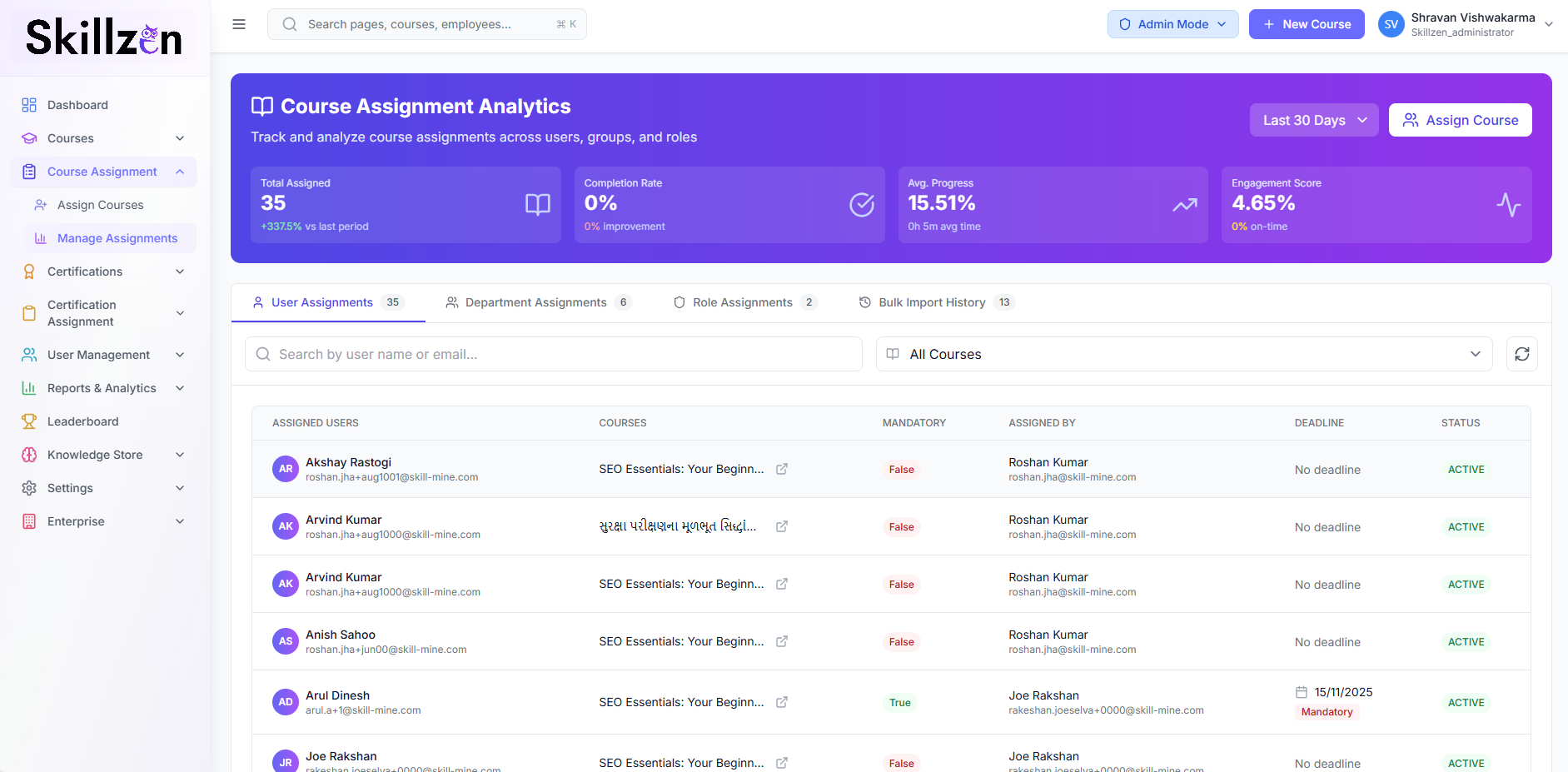Toggle the sidebar with the hamburger icon
This screenshot has height=772, width=1568.
tap(239, 24)
